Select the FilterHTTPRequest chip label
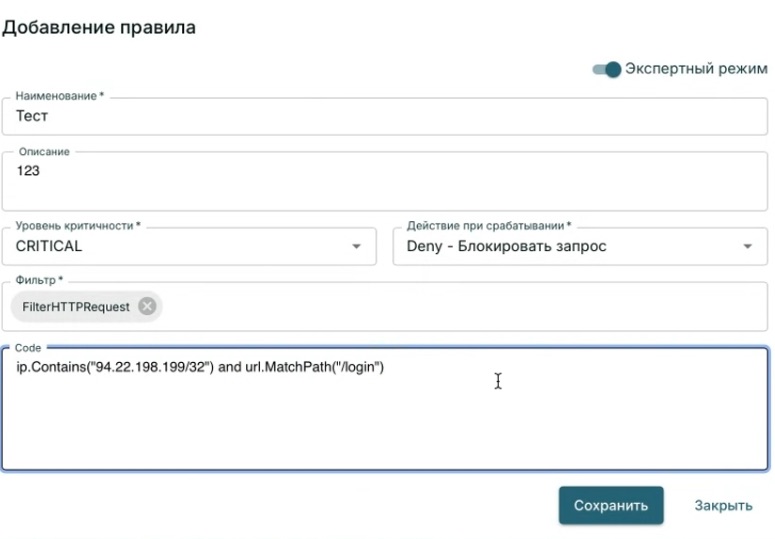This screenshot has height=539, width=775. (x=76, y=306)
